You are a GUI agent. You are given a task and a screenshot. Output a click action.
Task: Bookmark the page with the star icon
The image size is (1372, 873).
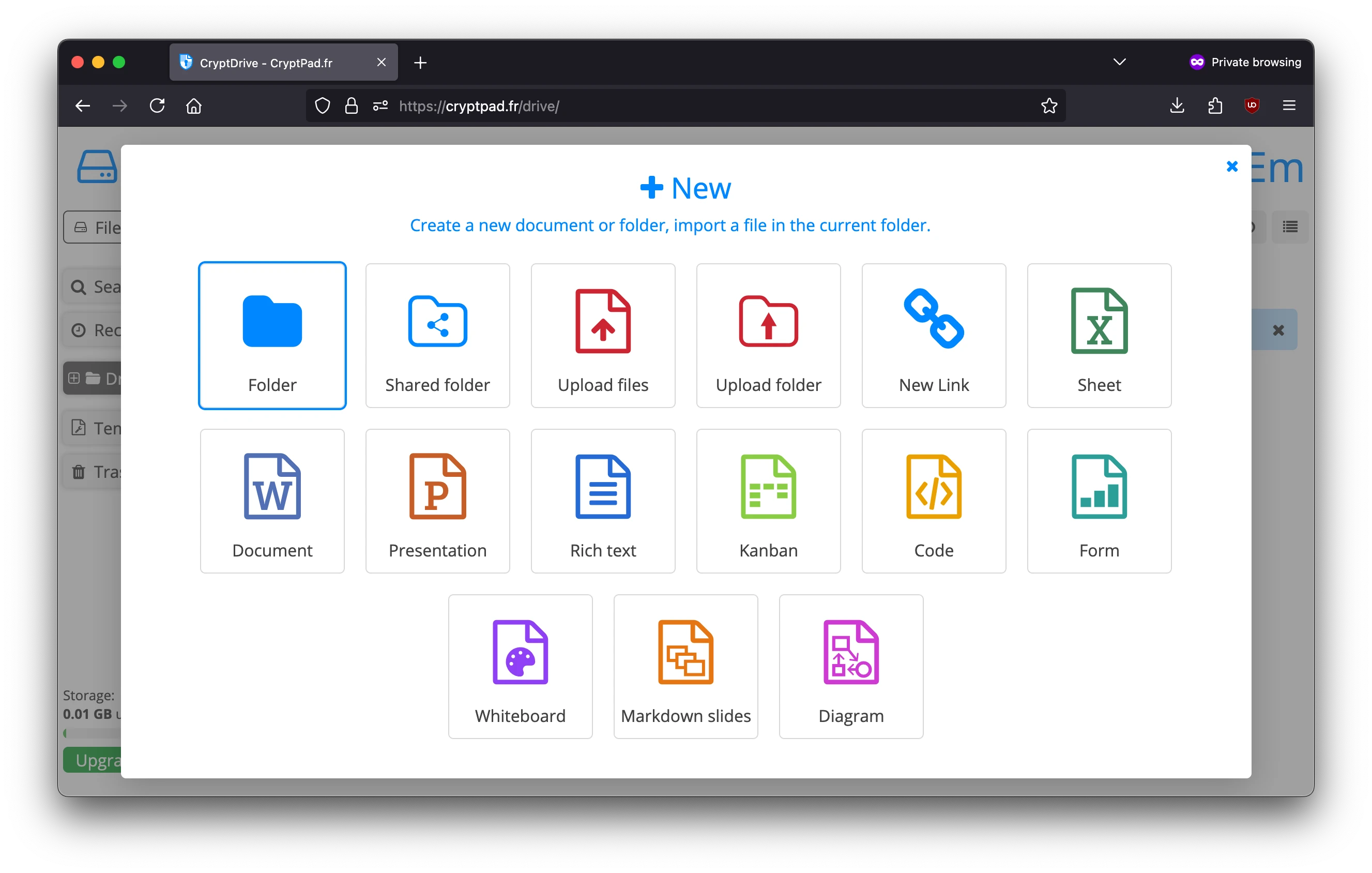pos(1049,106)
